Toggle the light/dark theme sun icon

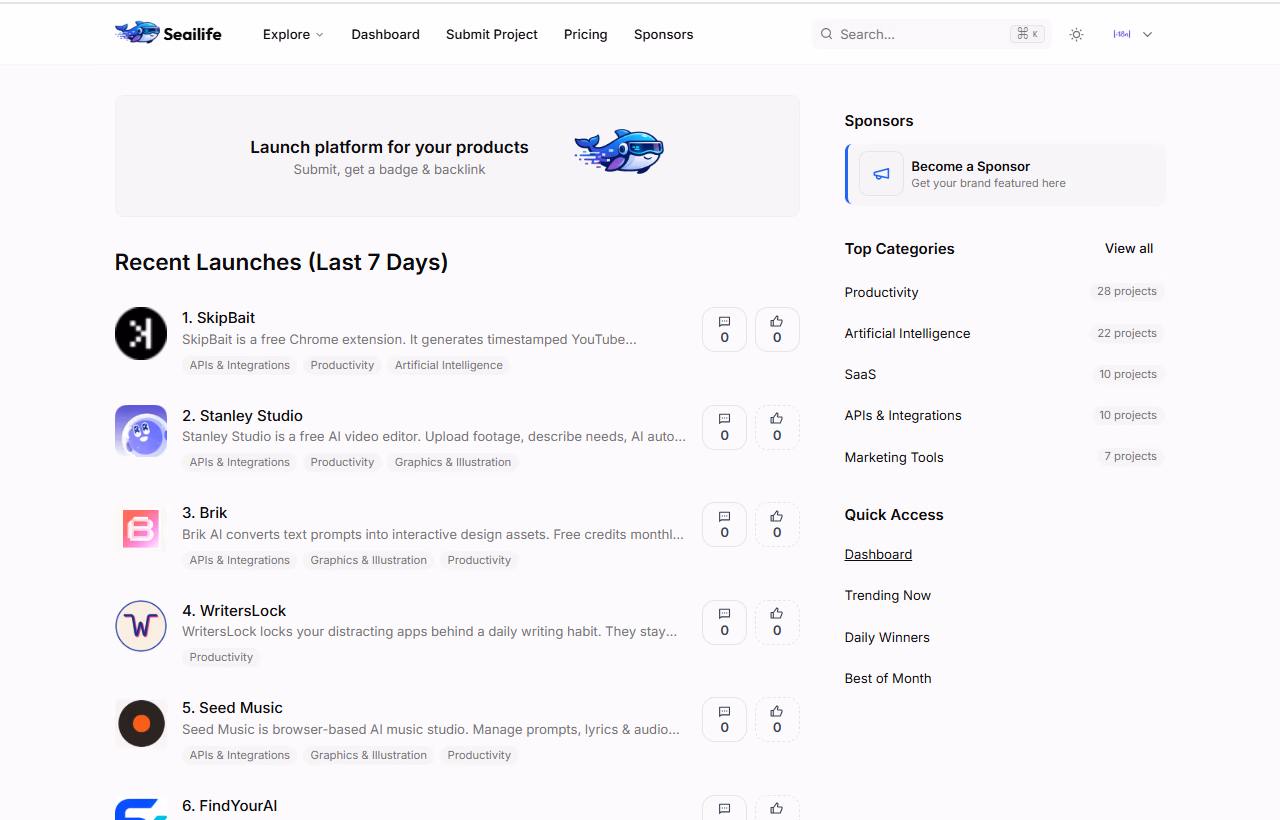(1076, 34)
